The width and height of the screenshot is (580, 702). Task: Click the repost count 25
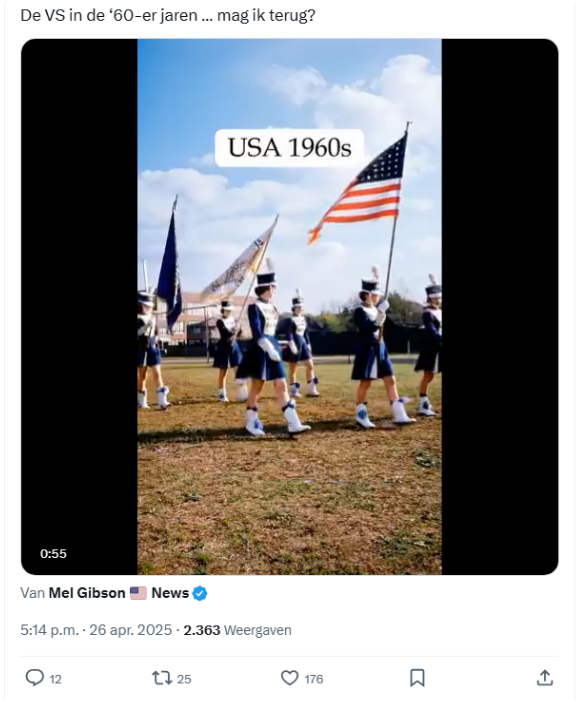click(x=184, y=679)
